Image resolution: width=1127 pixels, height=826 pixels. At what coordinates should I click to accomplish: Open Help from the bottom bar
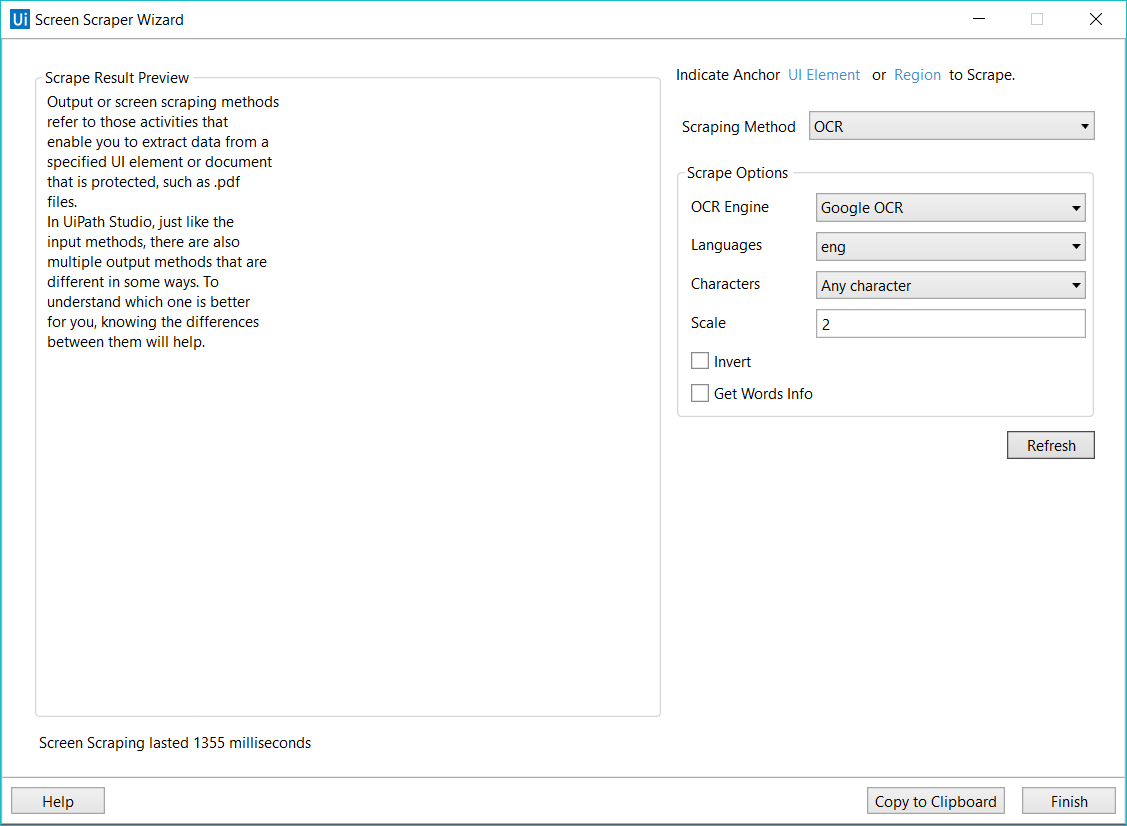[x=58, y=801]
